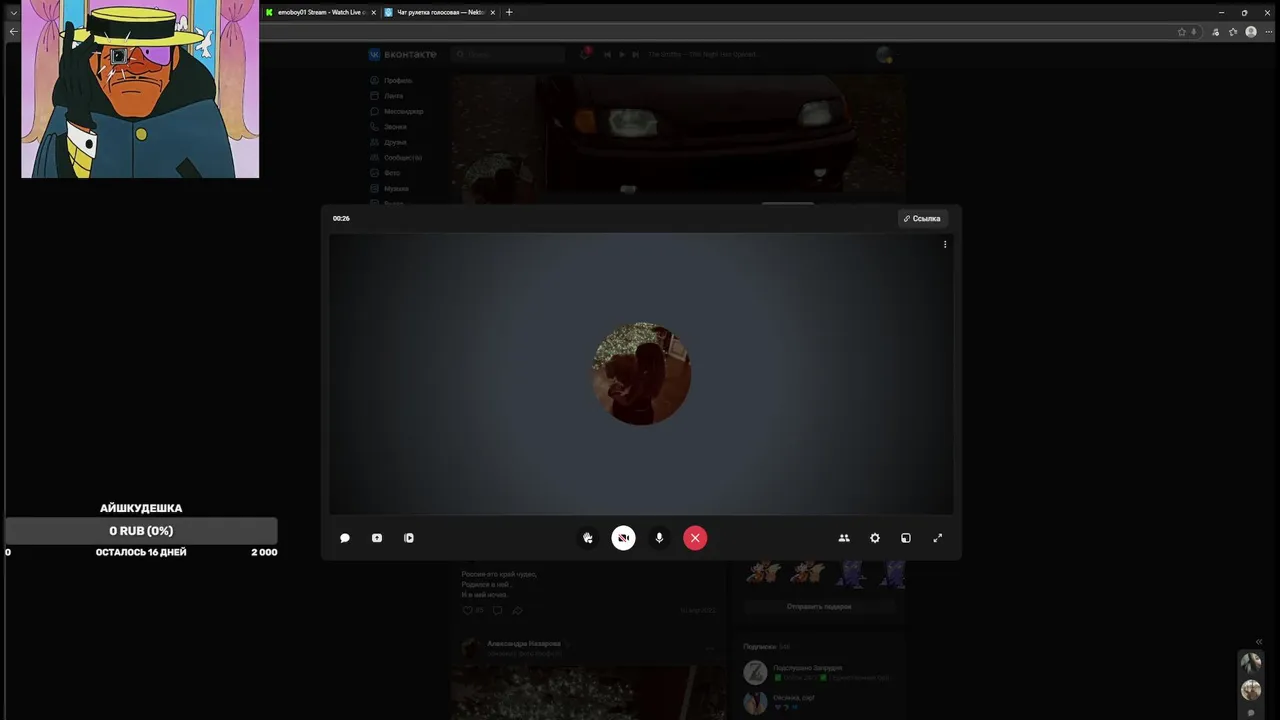Turn the camera on in the call

click(623, 538)
